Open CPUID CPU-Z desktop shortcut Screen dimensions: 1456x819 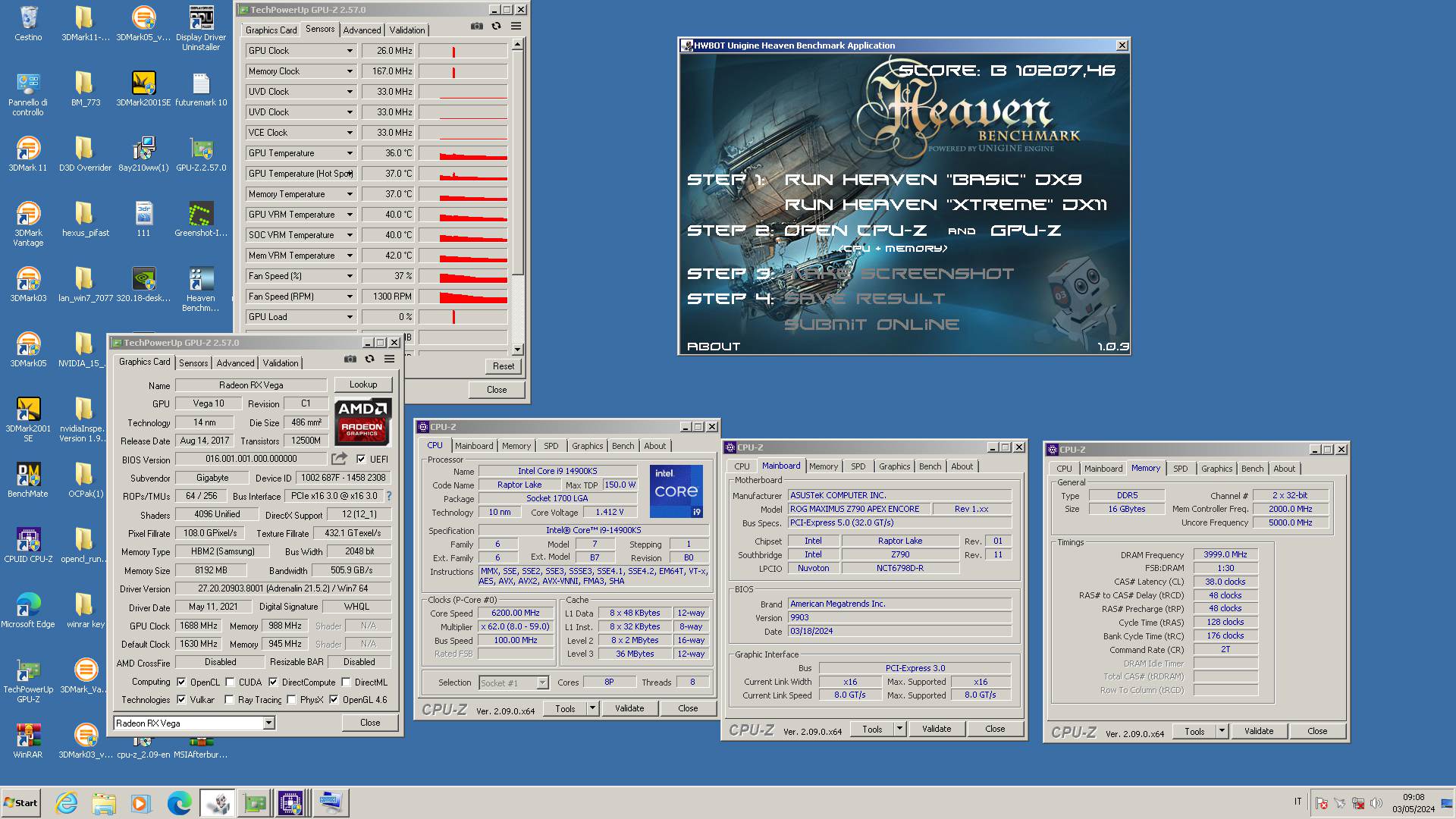coord(28,545)
